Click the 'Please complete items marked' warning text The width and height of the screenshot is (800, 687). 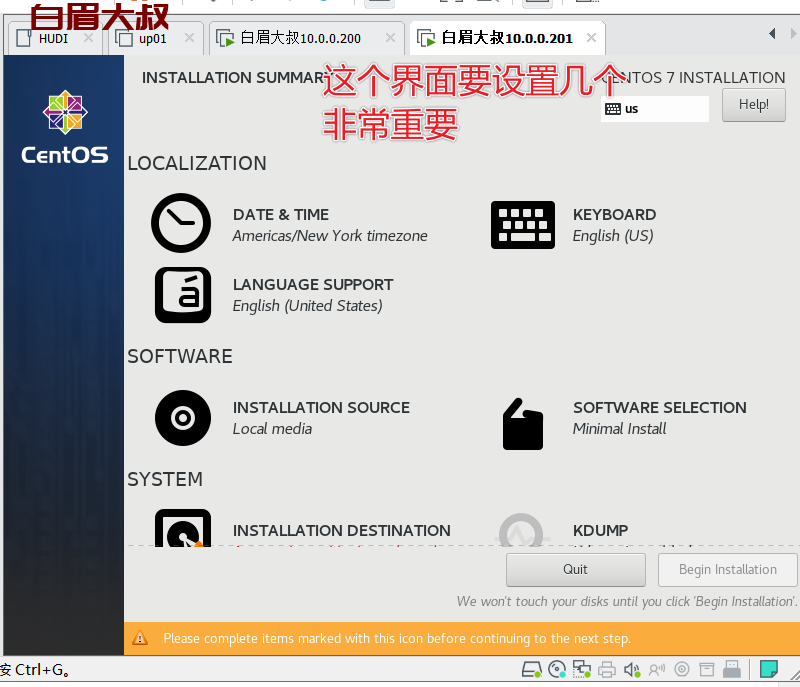[x=397, y=639]
